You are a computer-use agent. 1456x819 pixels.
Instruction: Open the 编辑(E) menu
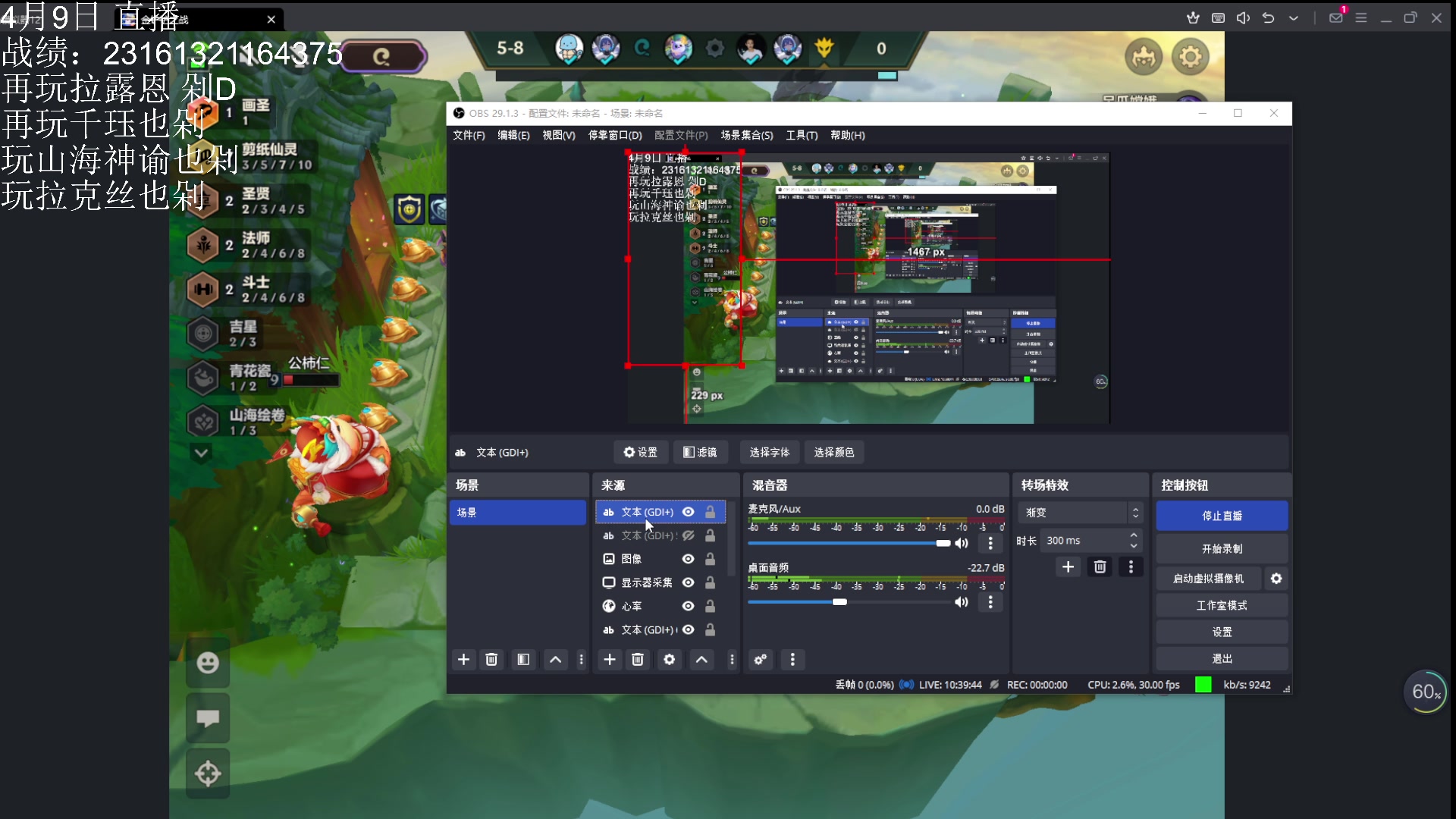pos(513,135)
